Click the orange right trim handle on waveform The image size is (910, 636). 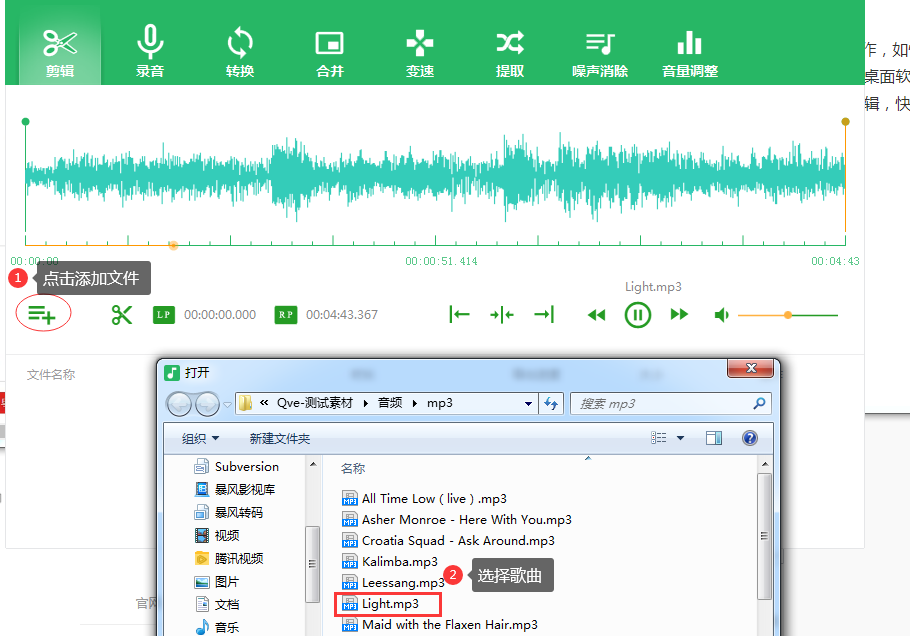pos(846,122)
